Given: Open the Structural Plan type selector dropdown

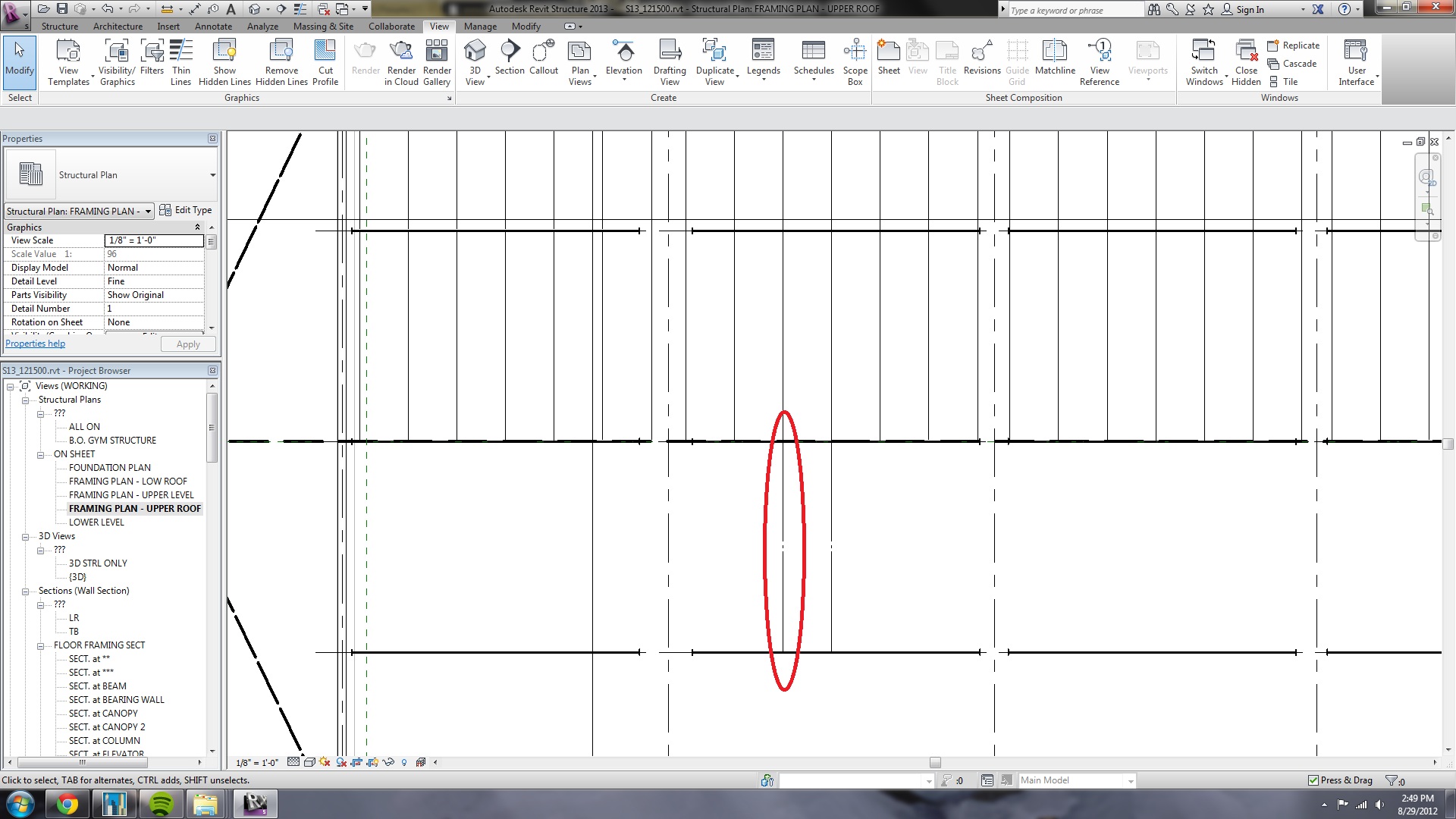Looking at the screenshot, I should point(212,175).
